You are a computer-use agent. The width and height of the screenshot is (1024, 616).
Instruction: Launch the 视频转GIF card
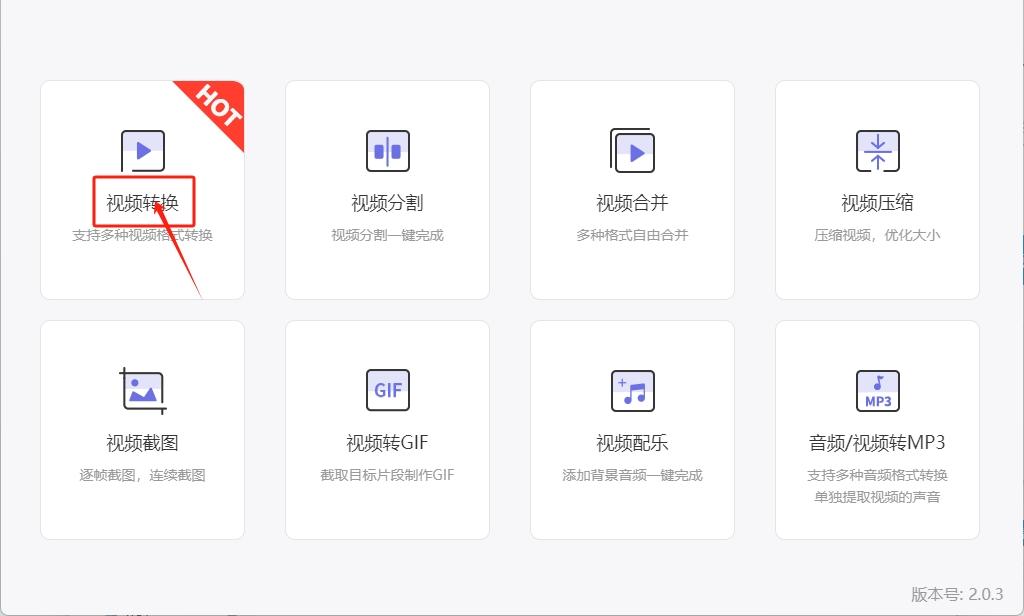click(x=387, y=428)
